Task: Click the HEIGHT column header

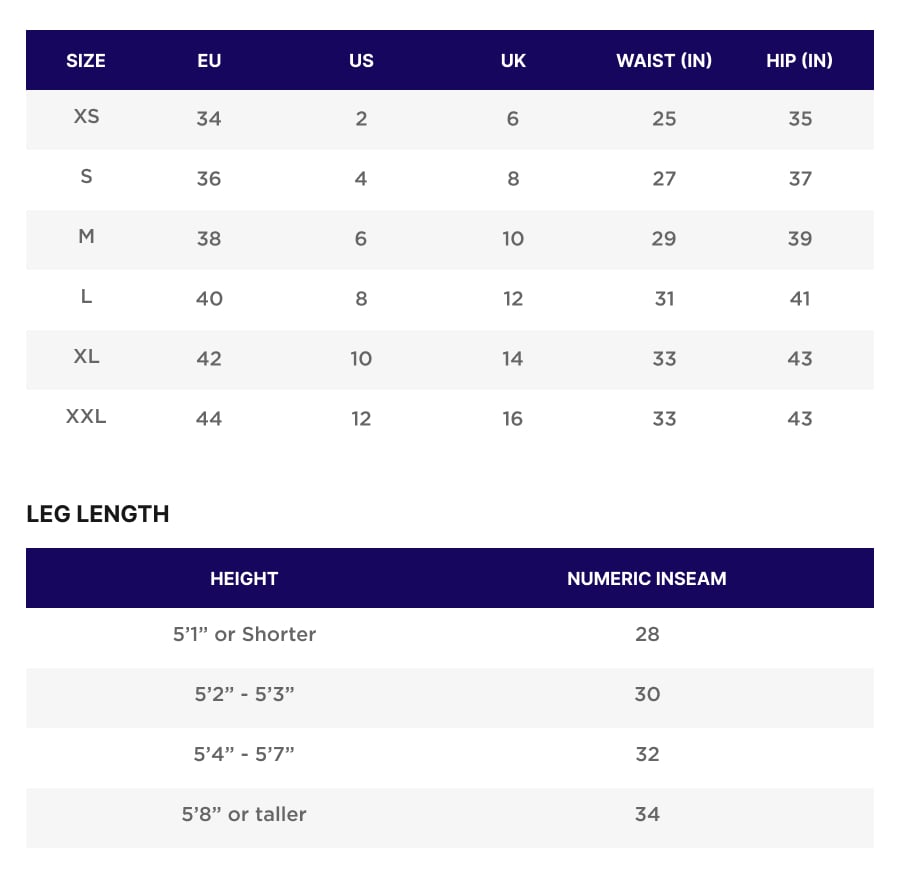Action: [244, 578]
